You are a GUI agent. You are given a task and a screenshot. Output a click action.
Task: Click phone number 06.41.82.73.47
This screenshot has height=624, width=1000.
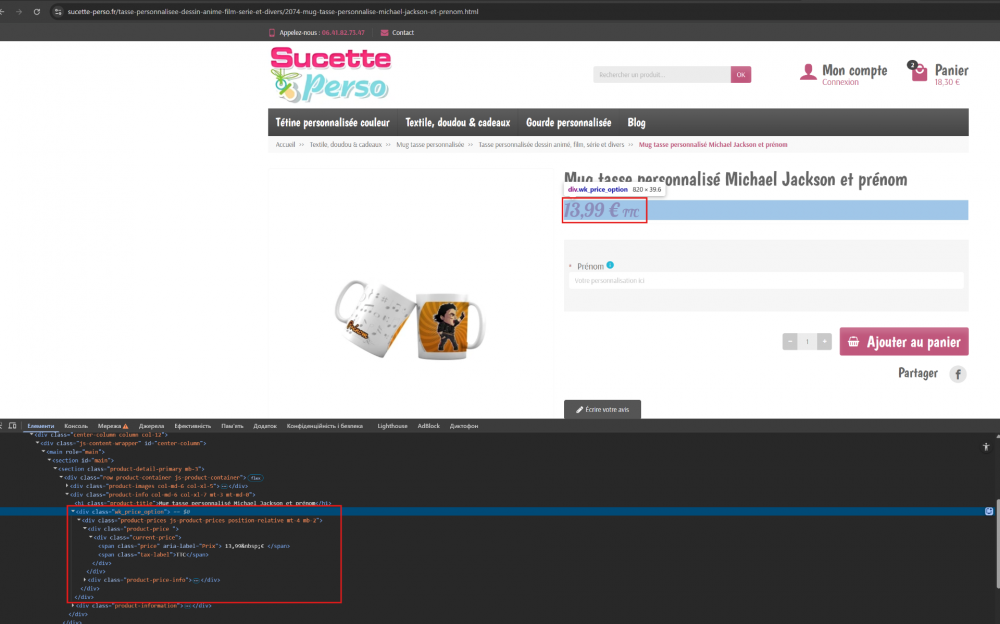point(343,33)
